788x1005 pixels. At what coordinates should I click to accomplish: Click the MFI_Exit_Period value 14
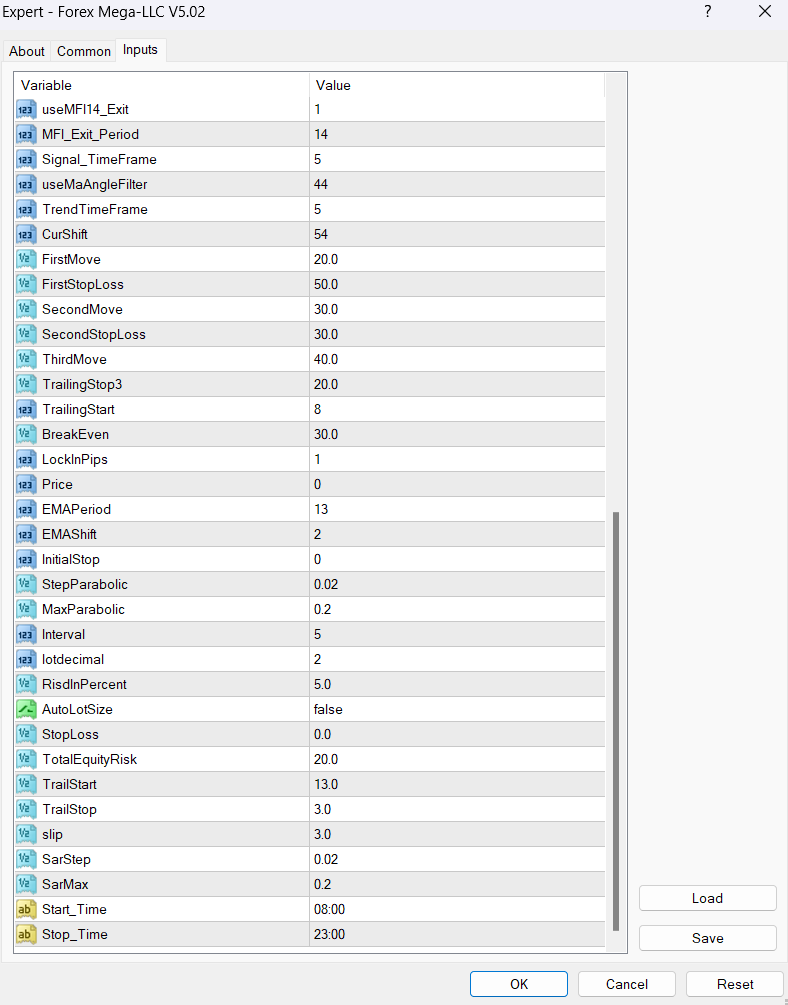point(321,135)
